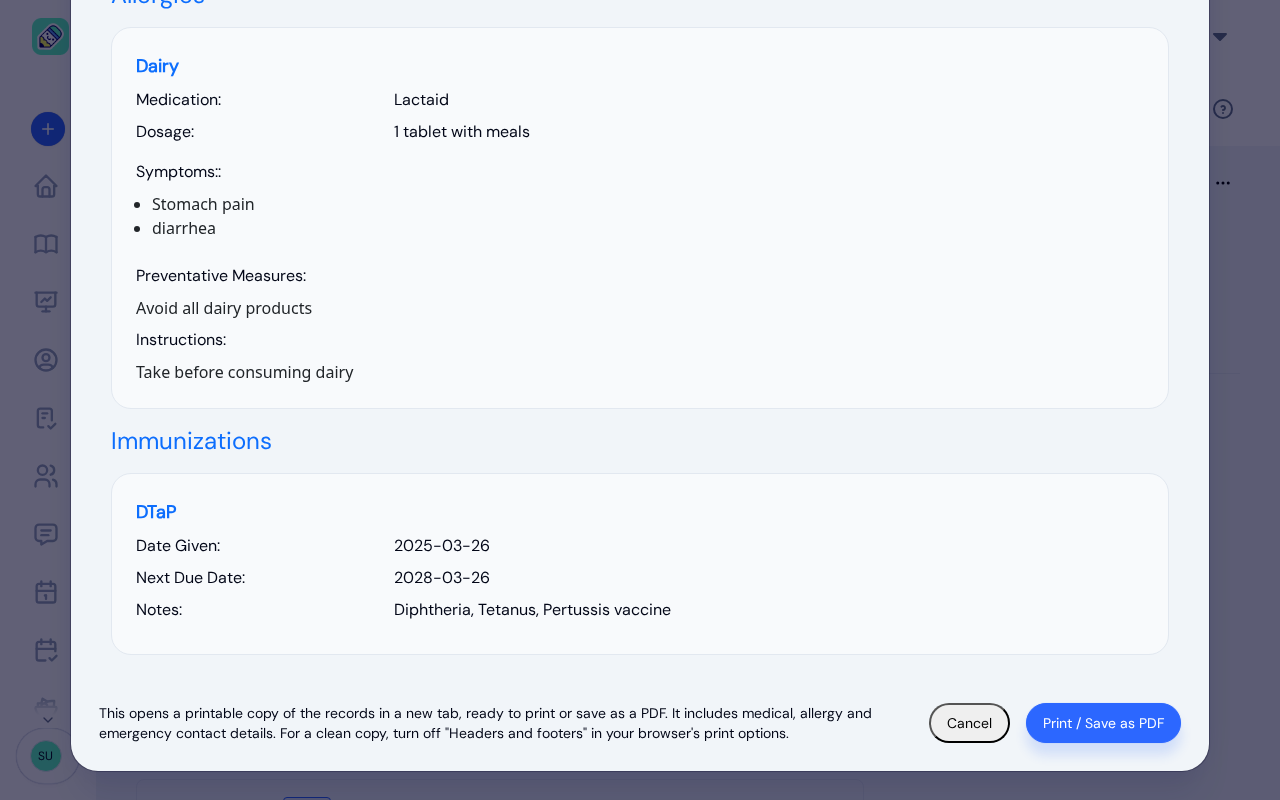Click 'Take before consuming dairy' text
1280x800 pixels.
pyautogui.click(x=245, y=372)
